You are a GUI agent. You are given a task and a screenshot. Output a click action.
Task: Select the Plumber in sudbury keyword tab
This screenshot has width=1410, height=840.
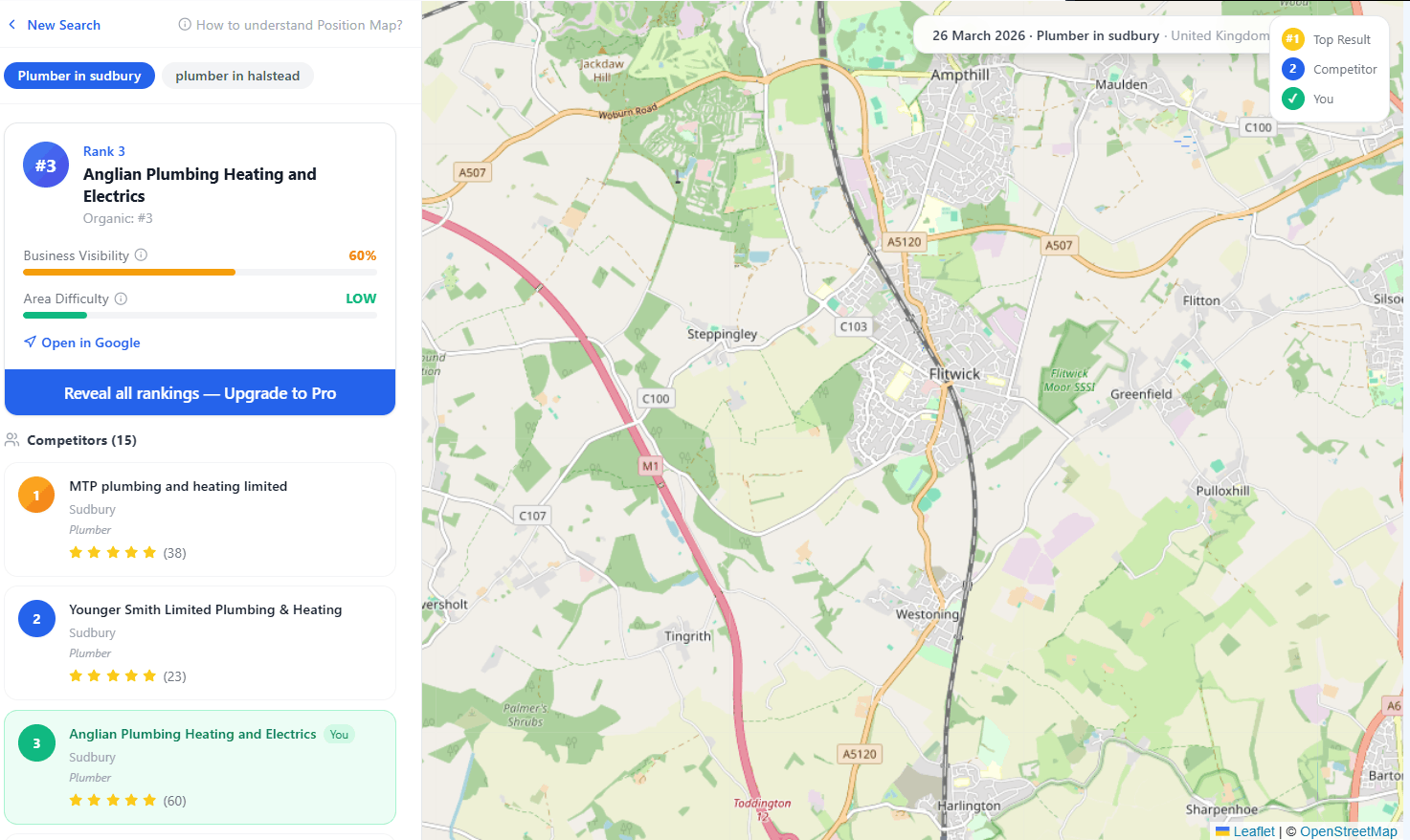click(79, 75)
